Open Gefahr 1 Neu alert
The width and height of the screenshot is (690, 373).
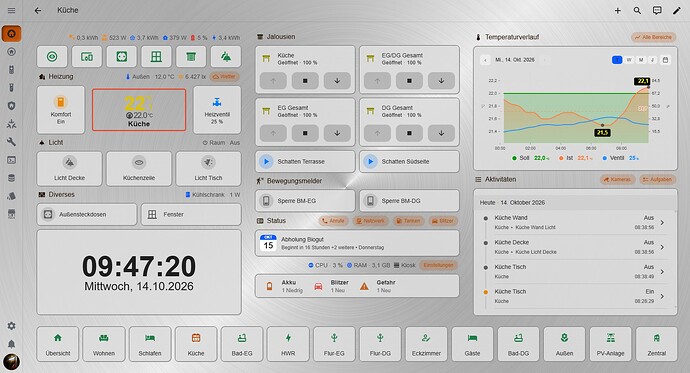(x=378, y=286)
